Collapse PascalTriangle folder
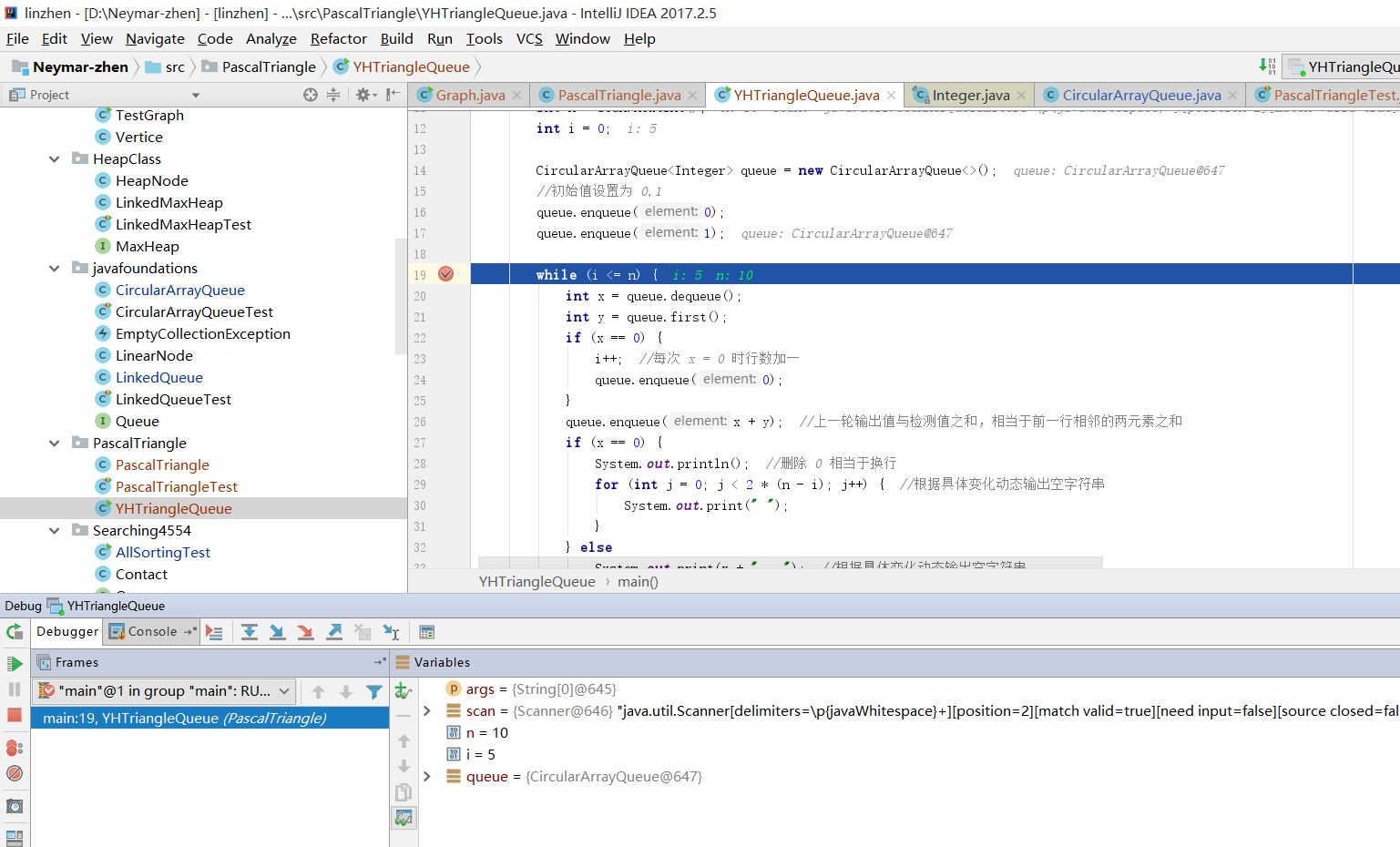Viewport: 1400px width, 847px height. 55,444
